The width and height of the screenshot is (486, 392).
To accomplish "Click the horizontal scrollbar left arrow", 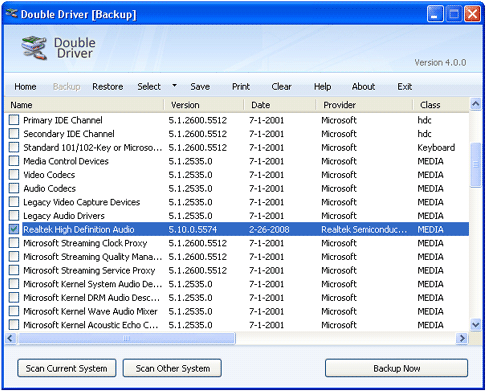I will point(10,338).
